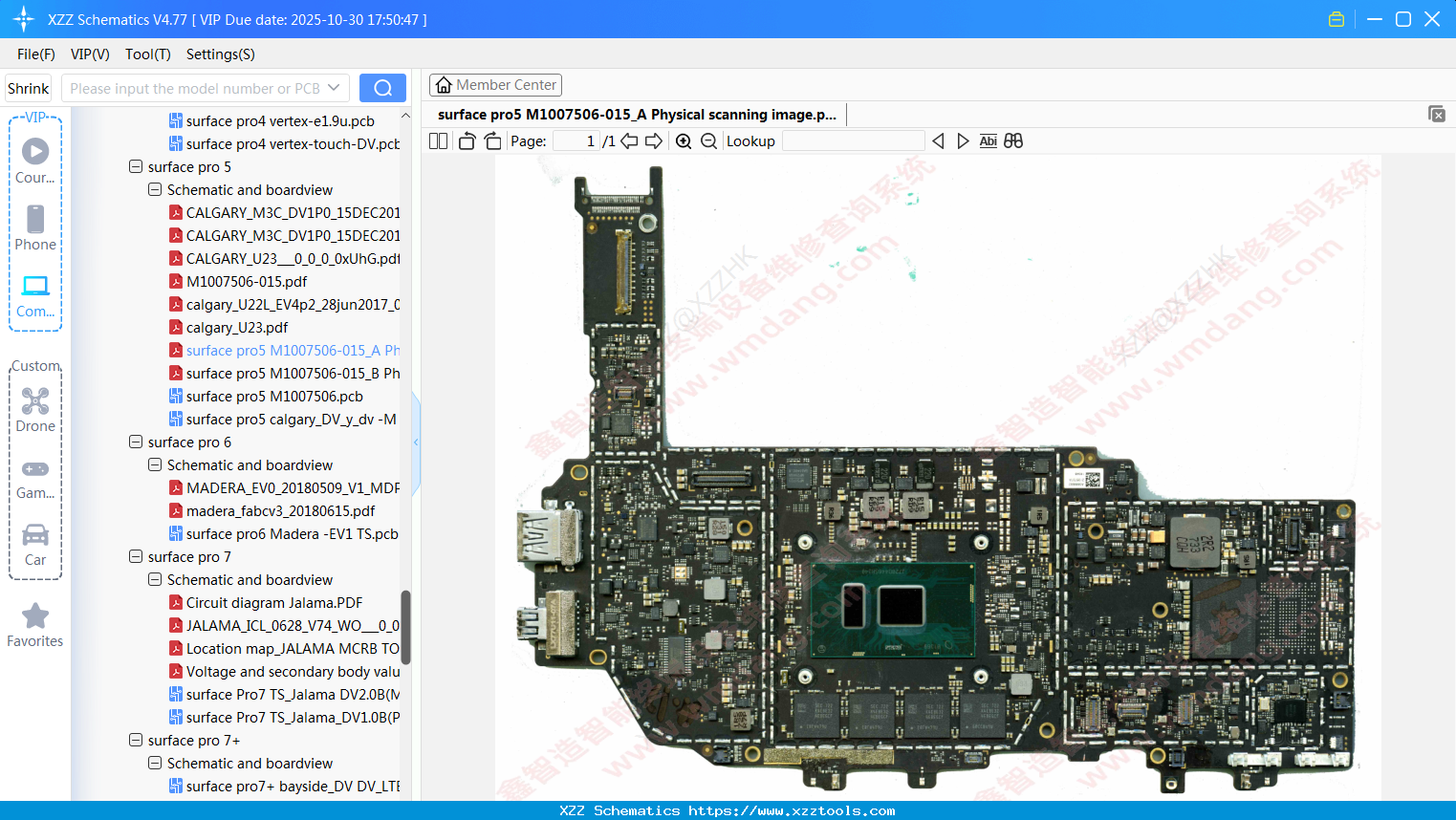Zoom out of the document

708,140
